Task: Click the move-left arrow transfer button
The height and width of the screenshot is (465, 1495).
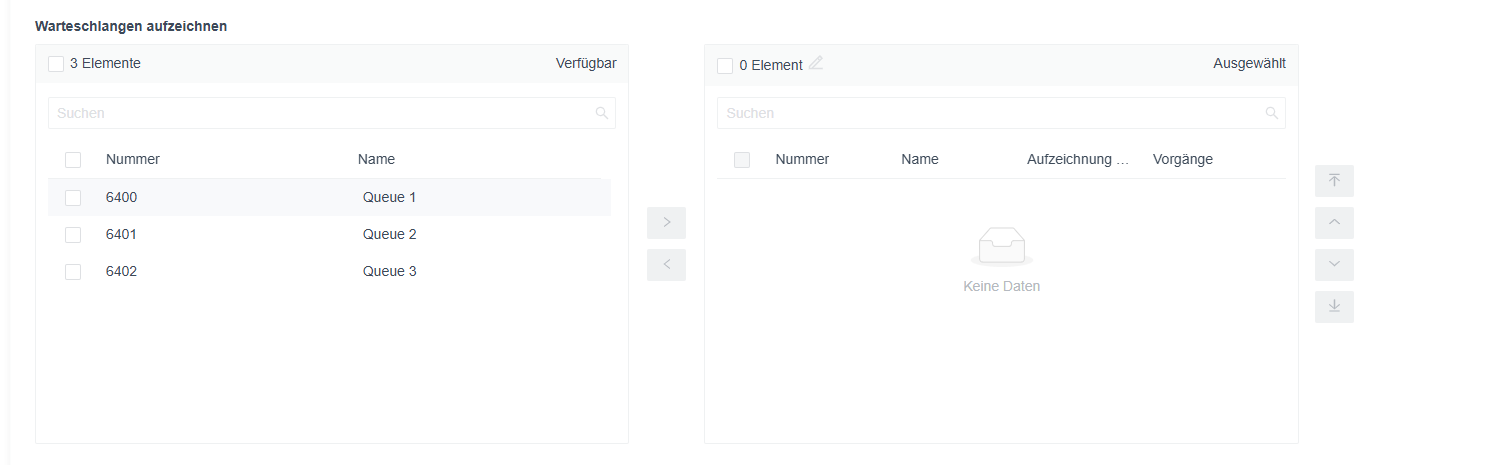Action: click(x=666, y=265)
